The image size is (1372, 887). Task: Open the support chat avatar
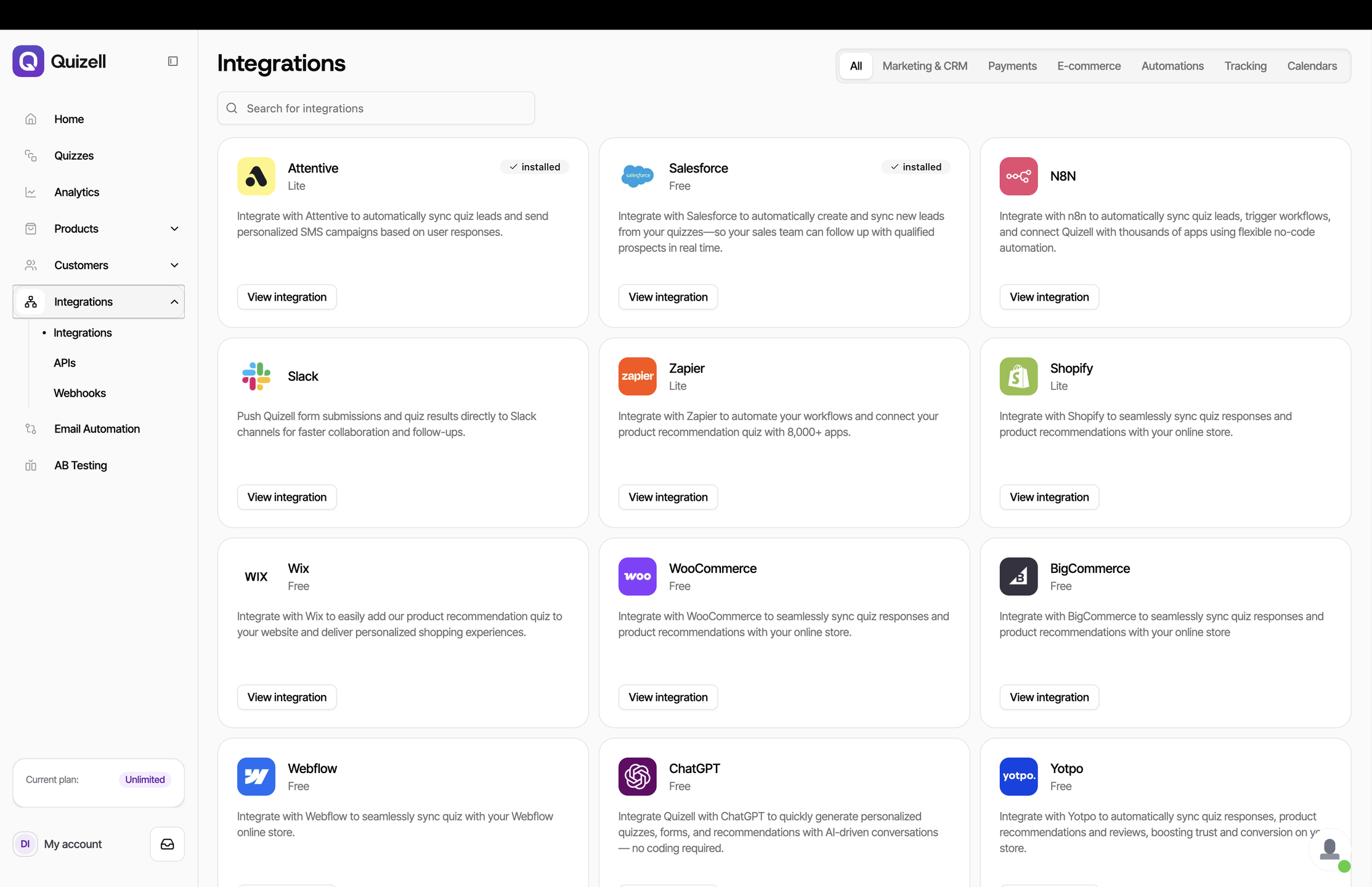click(1330, 850)
